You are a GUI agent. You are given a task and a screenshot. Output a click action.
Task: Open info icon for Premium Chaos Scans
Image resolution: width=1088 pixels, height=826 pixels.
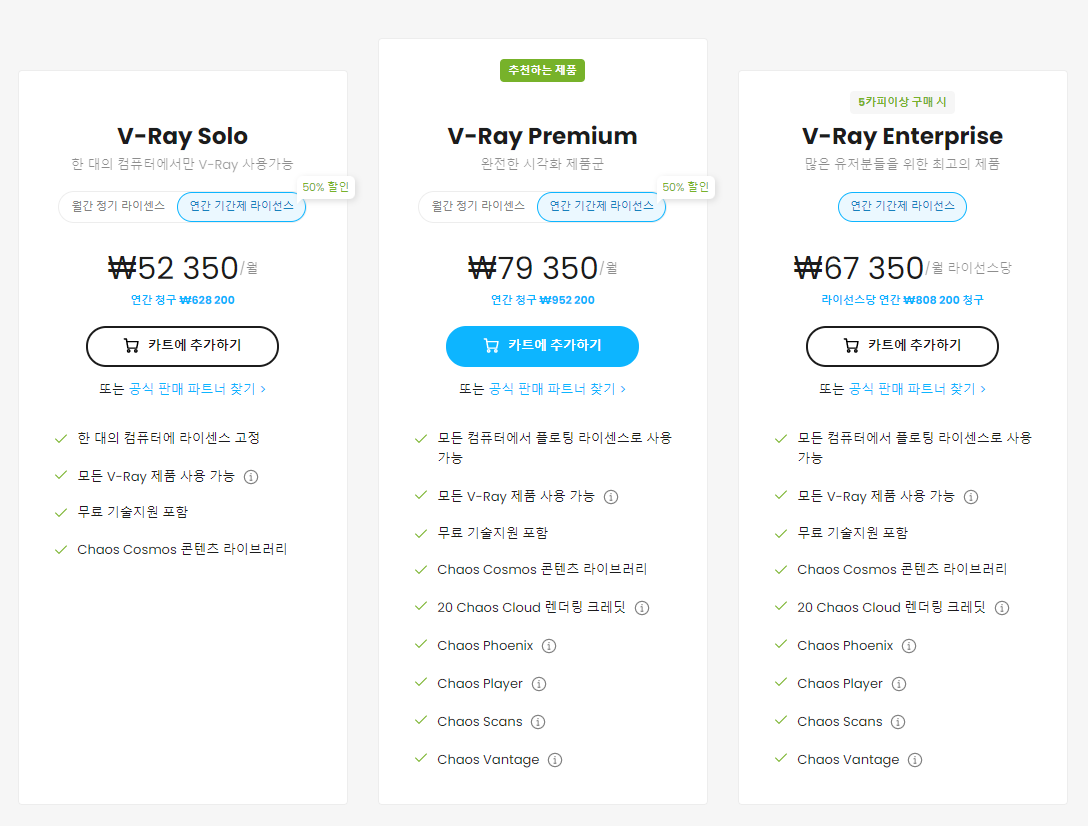click(538, 722)
